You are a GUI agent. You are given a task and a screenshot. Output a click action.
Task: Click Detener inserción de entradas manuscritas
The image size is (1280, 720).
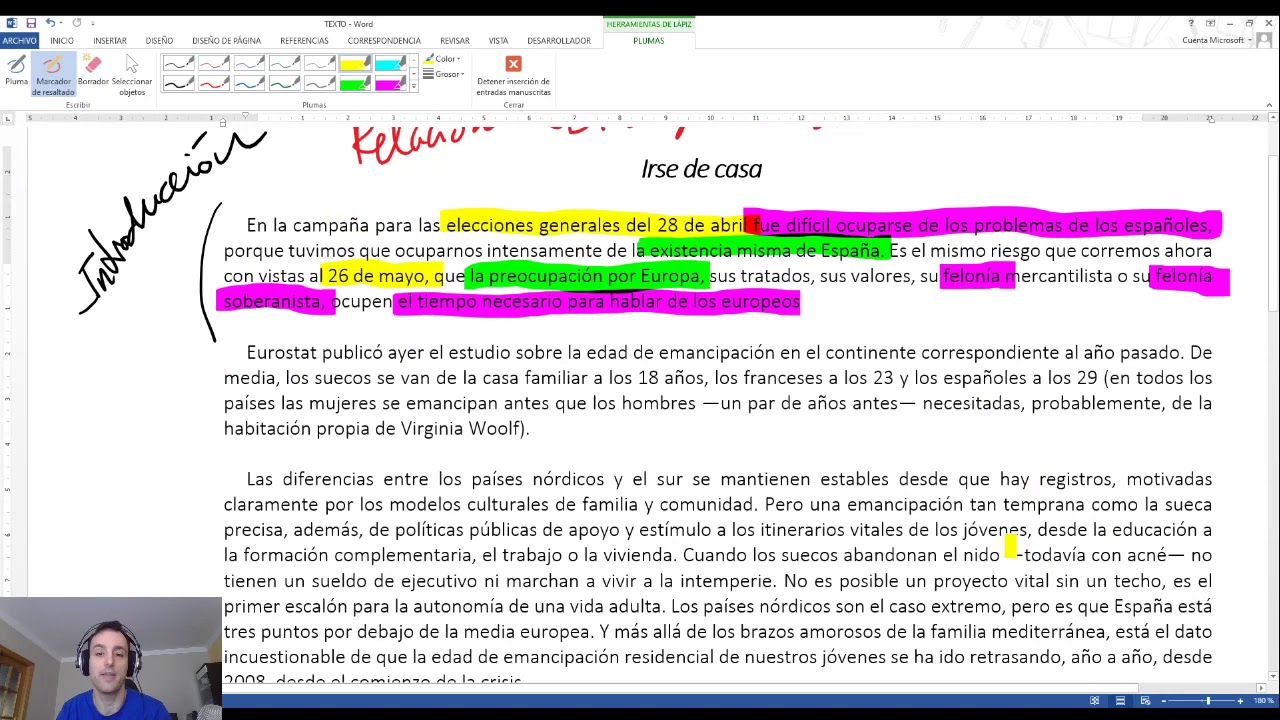click(513, 76)
